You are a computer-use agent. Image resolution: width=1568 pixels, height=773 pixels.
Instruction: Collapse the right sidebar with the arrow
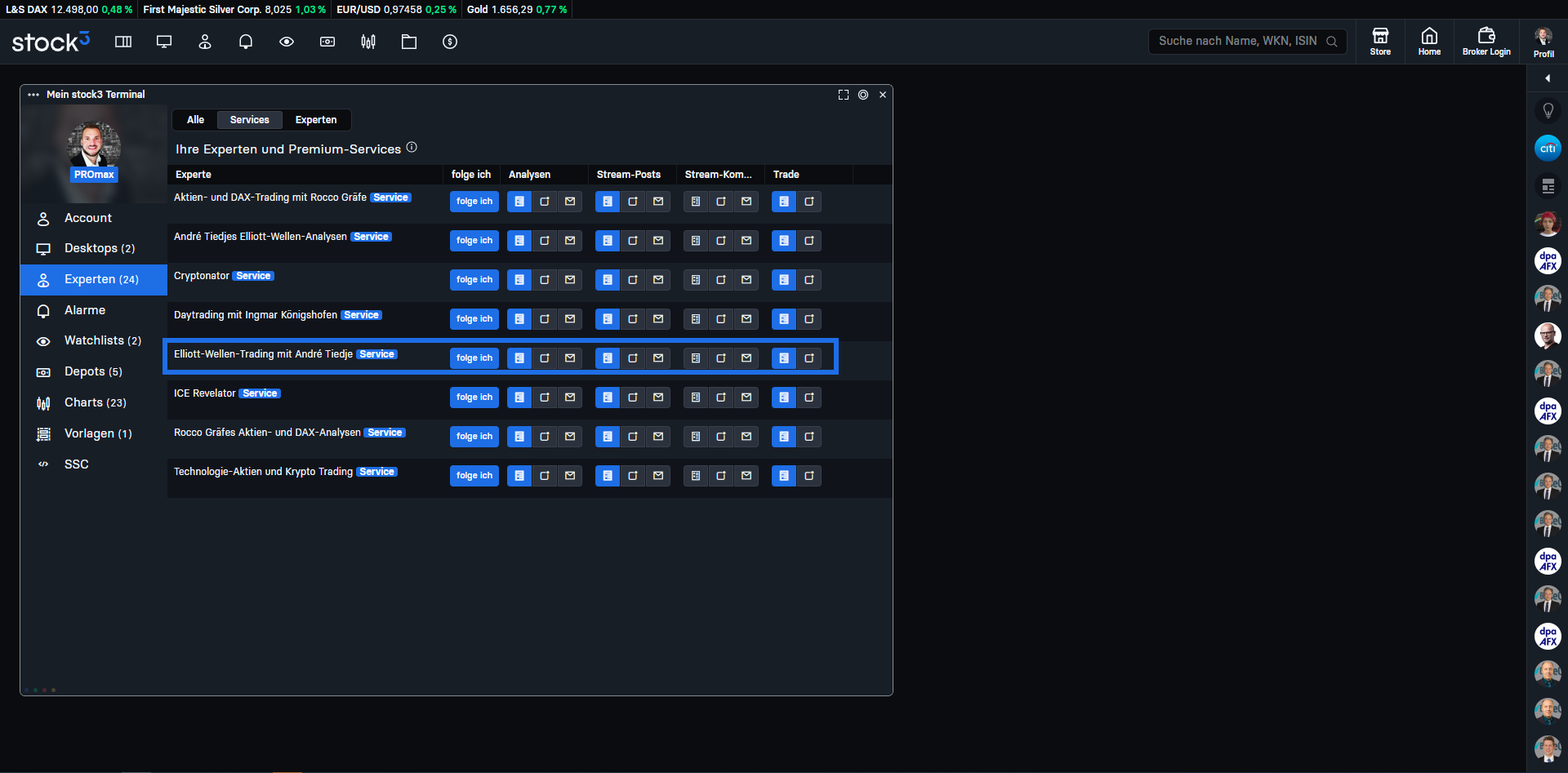(1548, 78)
